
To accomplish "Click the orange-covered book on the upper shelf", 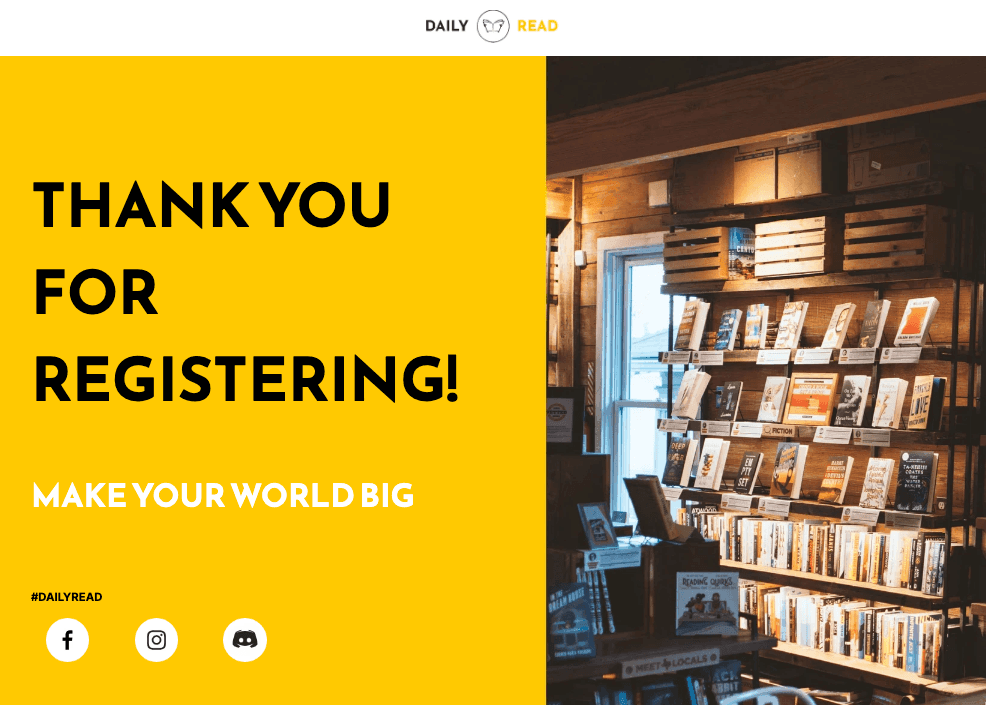I will pos(916,321).
